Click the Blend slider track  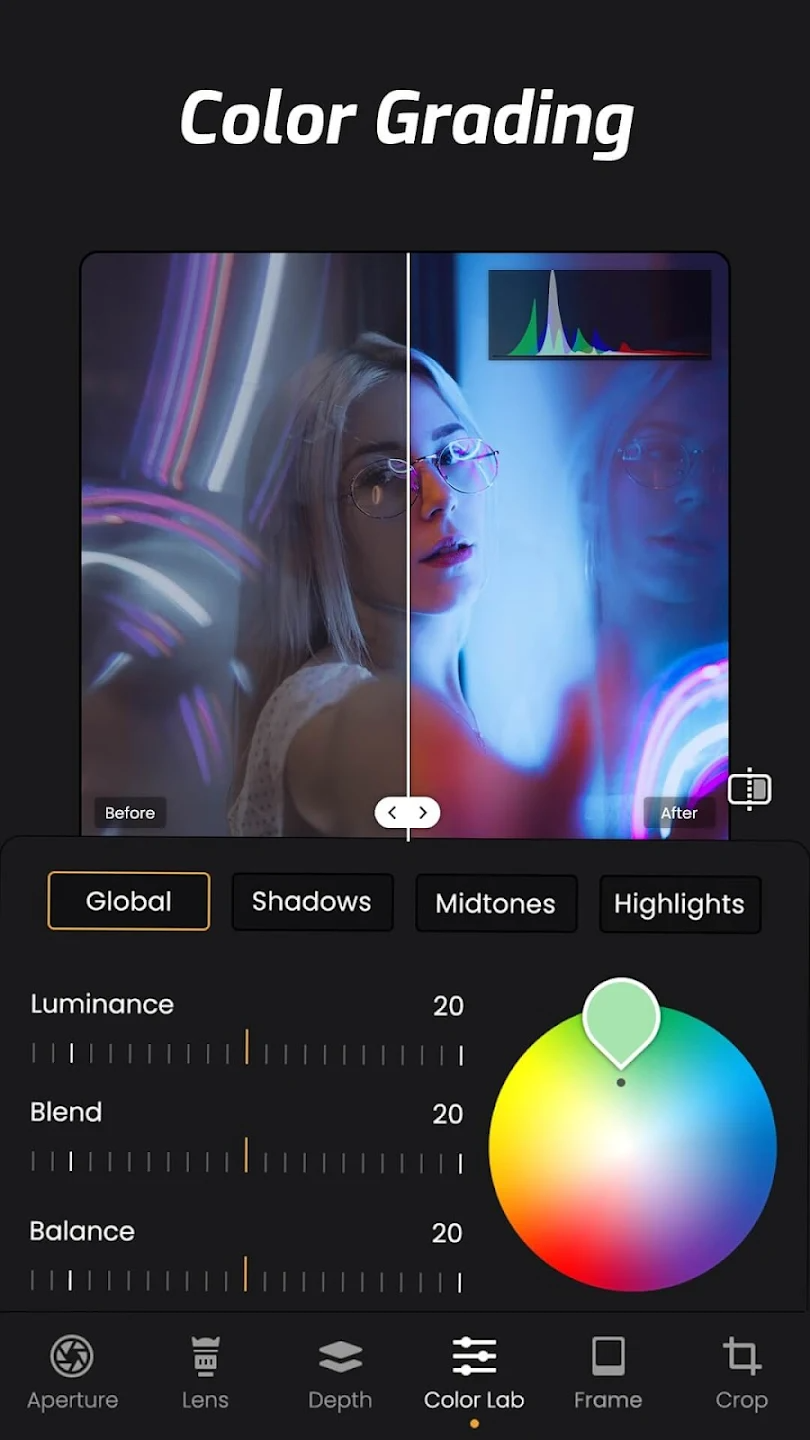click(247, 1159)
